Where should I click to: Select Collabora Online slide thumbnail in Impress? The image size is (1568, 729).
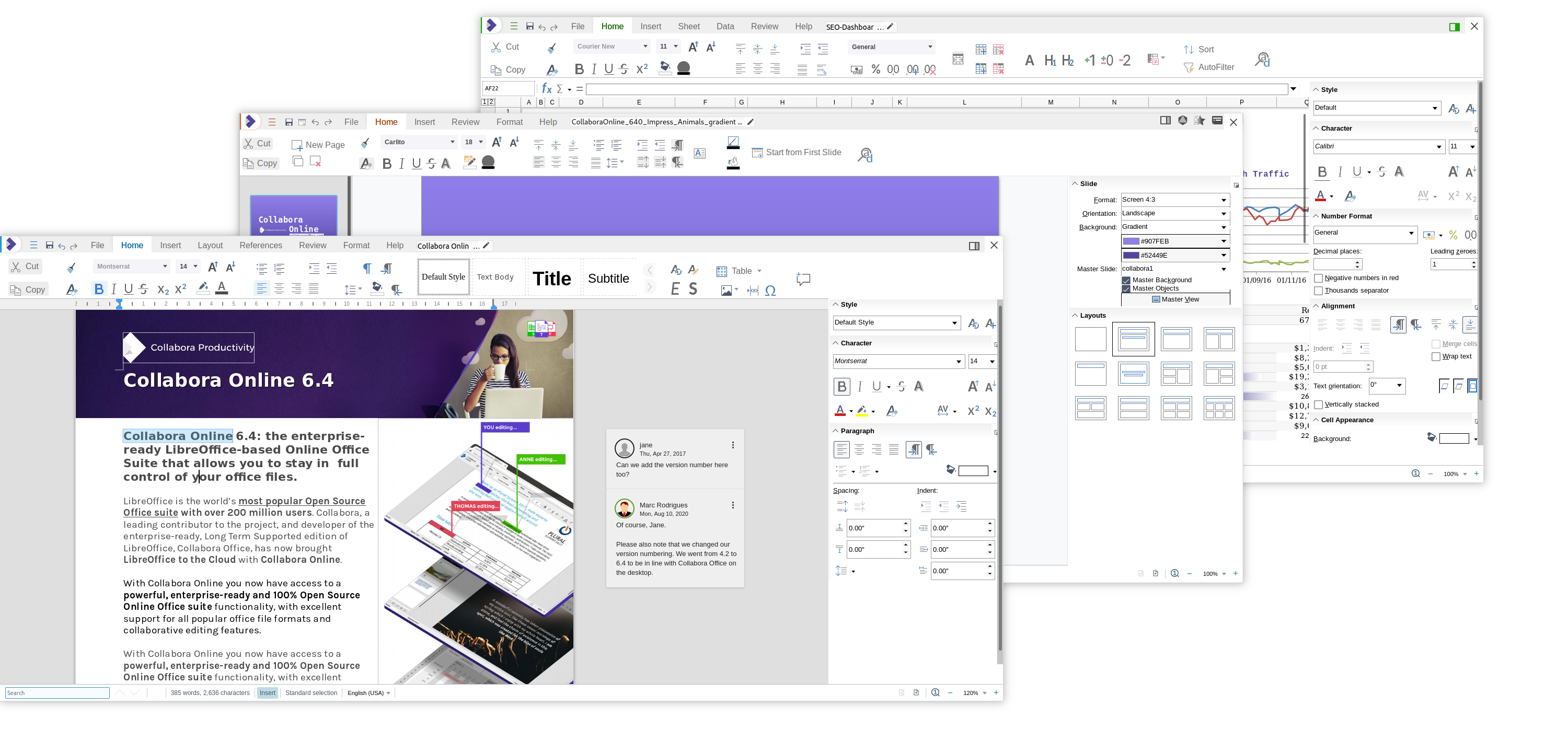tap(294, 216)
